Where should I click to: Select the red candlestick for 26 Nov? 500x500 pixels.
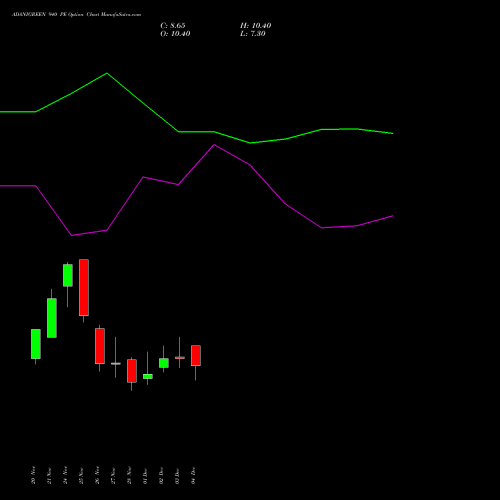[x=100, y=346]
